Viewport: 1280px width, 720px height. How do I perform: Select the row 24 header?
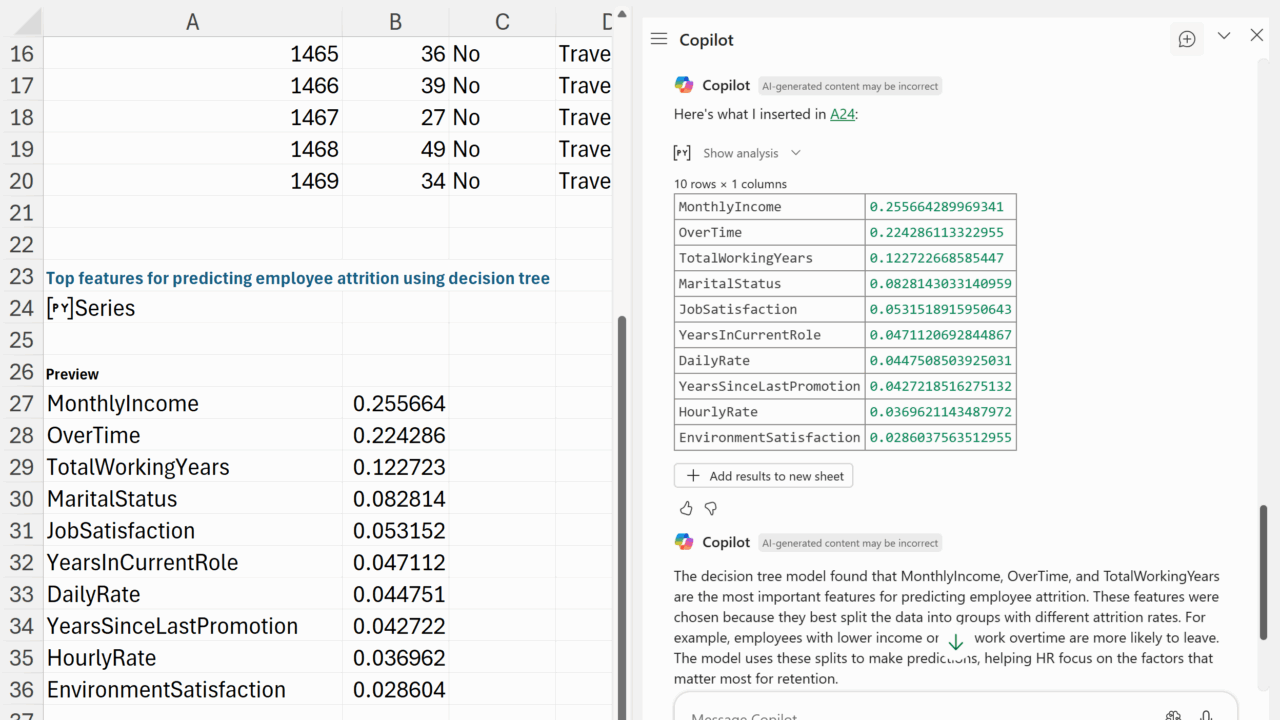click(21, 308)
